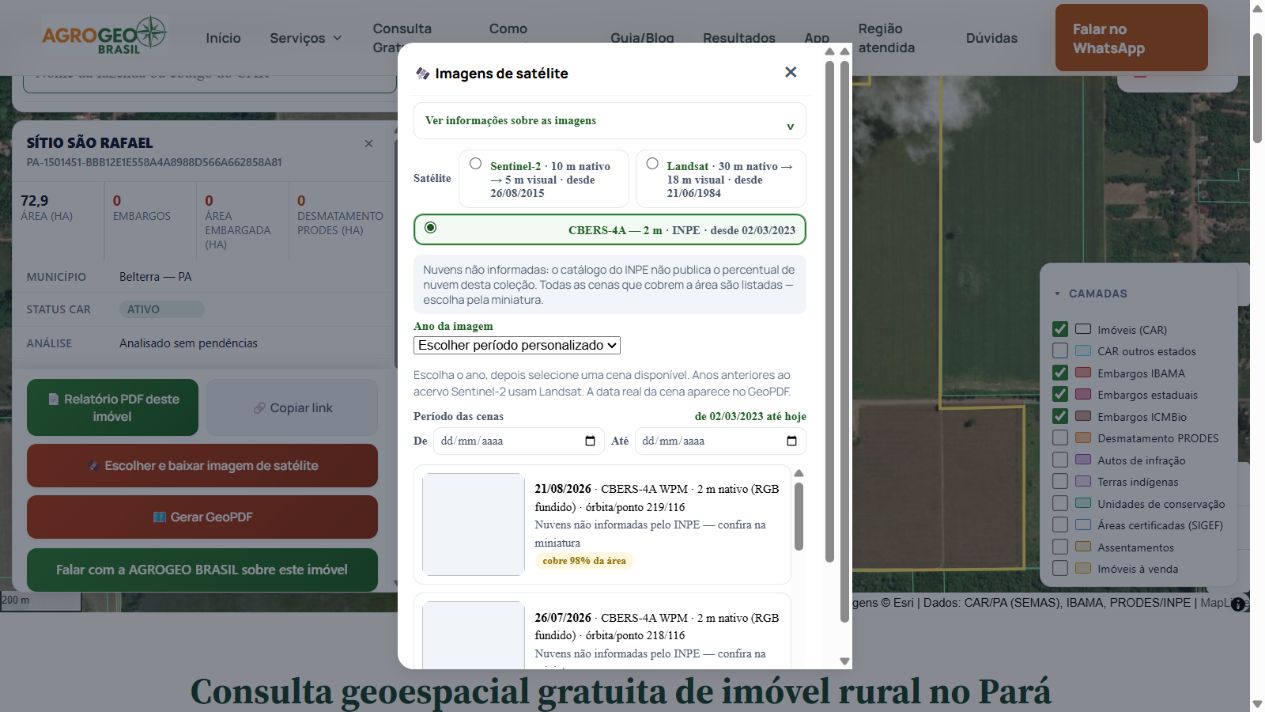
Task: Select CBERS-4A satellite radio option
Action: click(430, 228)
